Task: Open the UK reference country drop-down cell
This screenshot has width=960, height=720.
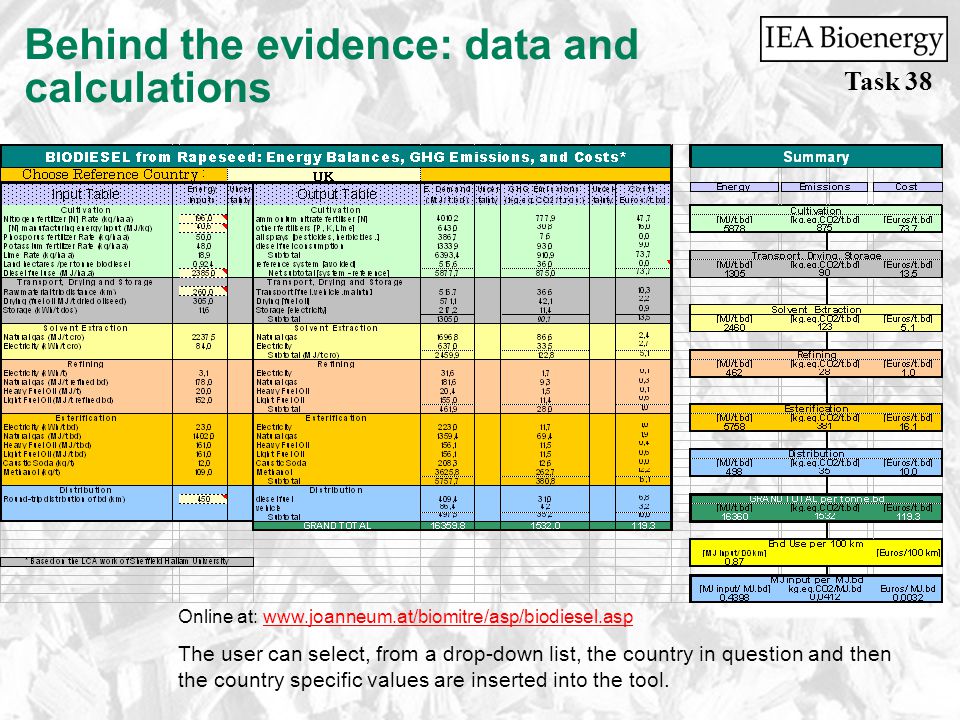Action: (x=323, y=176)
